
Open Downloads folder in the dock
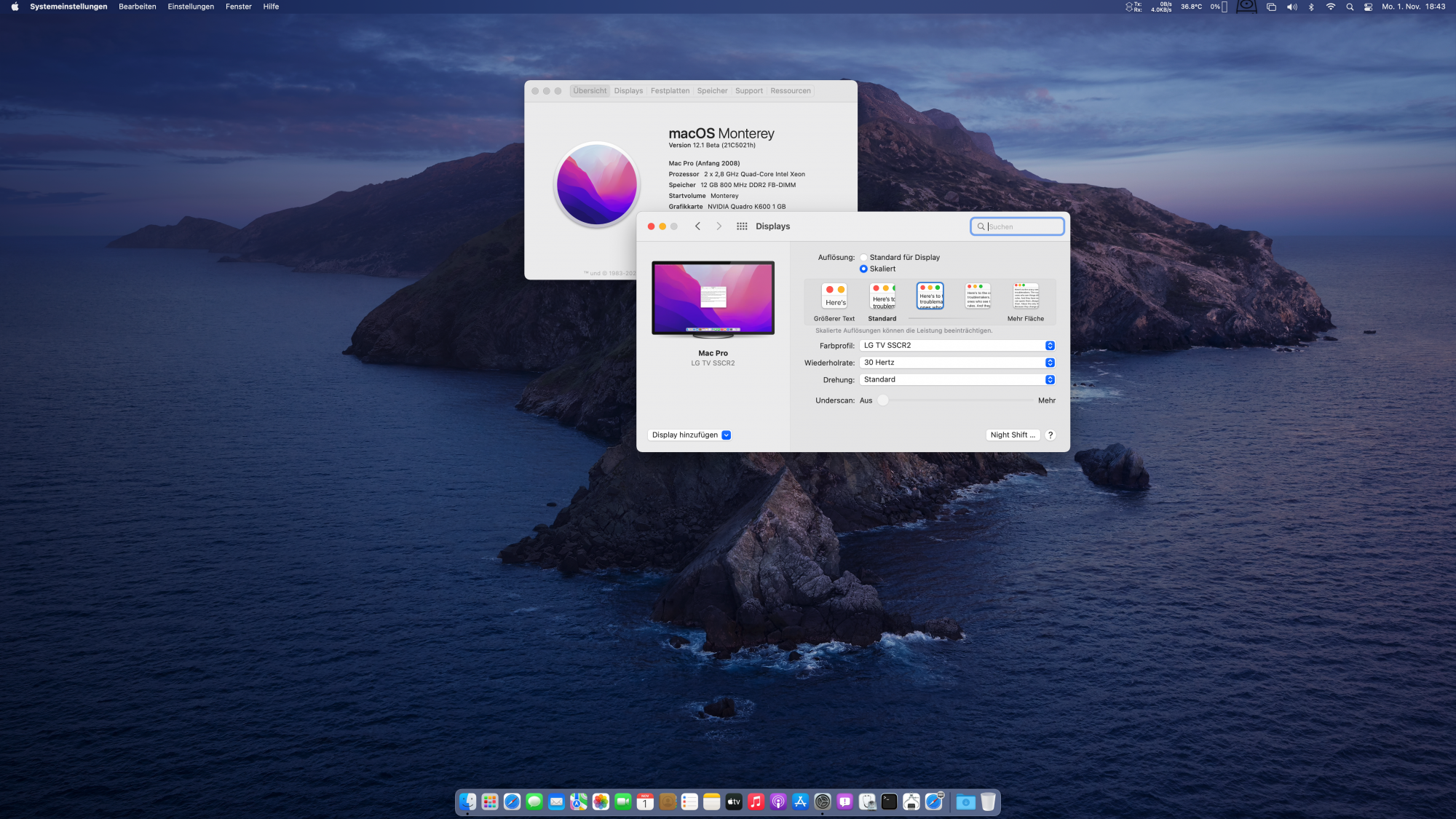pyautogui.click(x=965, y=802)
